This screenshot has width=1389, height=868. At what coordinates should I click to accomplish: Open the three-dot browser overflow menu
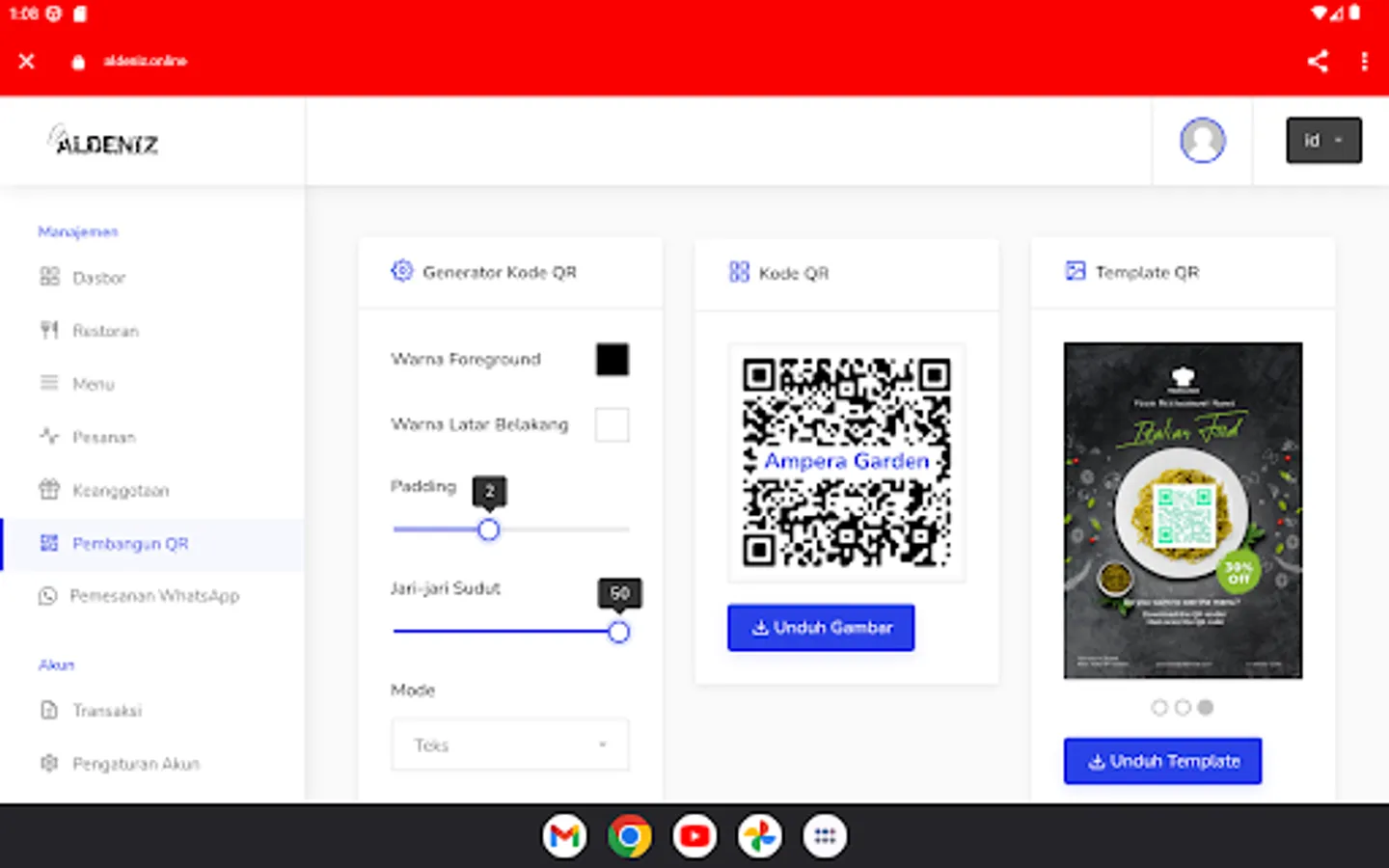[x=1364, y=61]
